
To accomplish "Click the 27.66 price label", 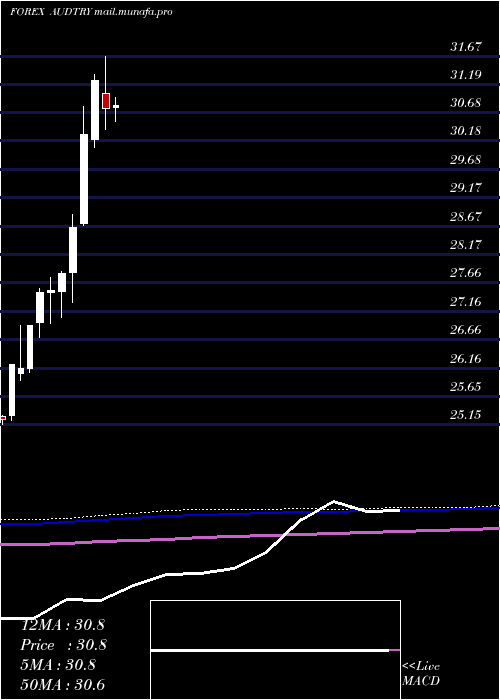I will [x=466, y=273].
